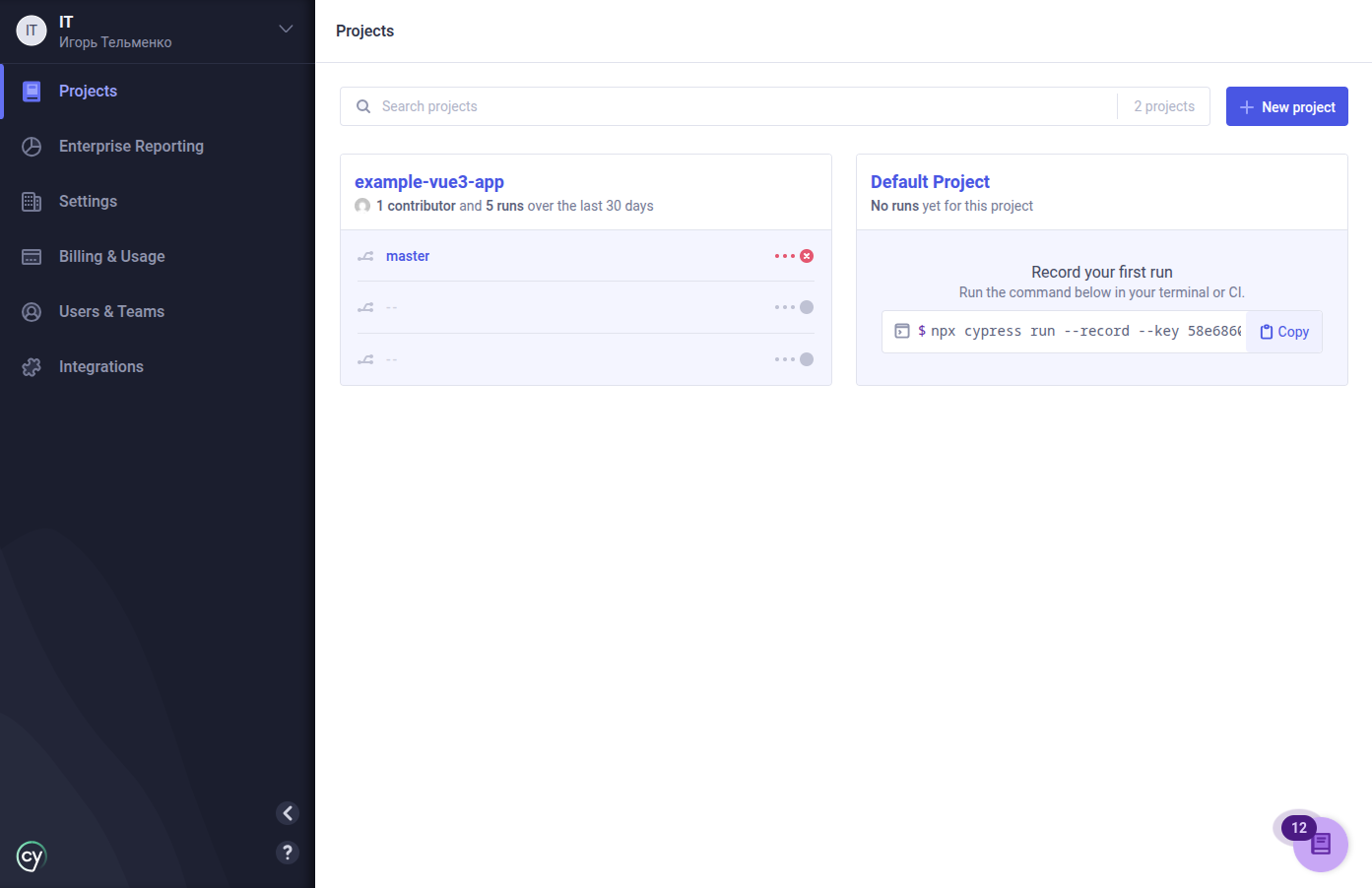The height and width of the screenshot is (888, 1372).
Task: Open Enterprise Reporting in the sidebar
Action: tap(158, 147)
